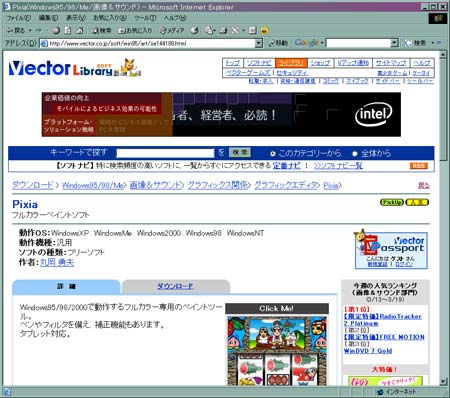Expand the Google logo menu arrow

[x=322, y=43]
